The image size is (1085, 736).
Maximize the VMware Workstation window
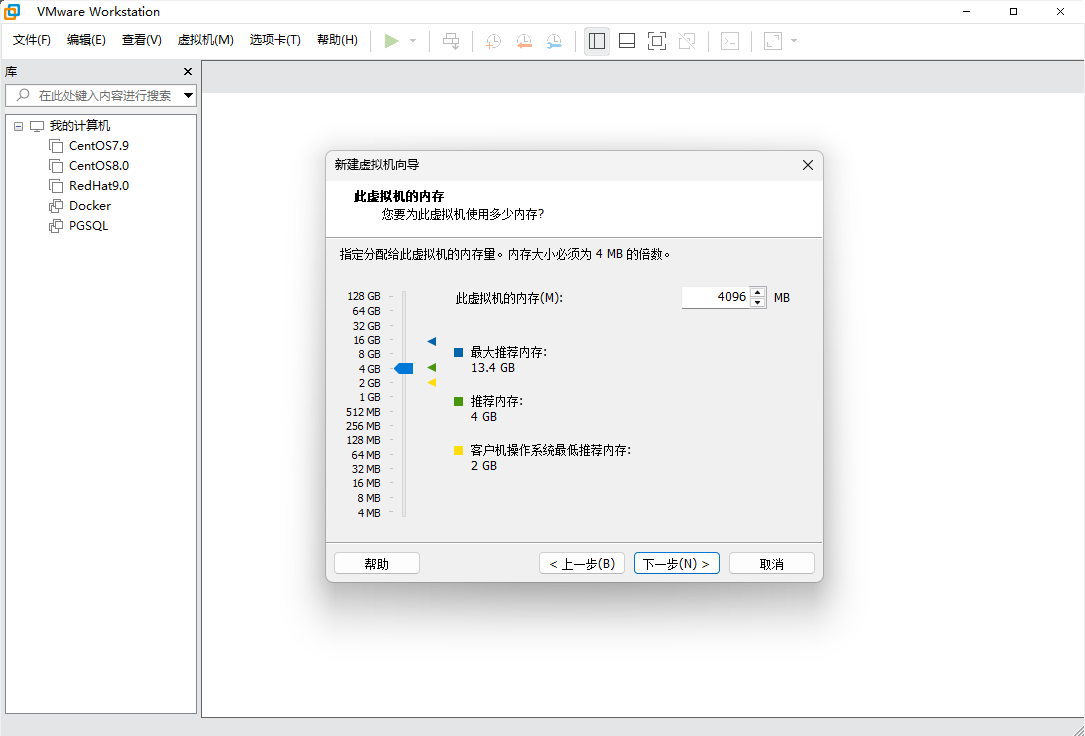click(1013, 11)
